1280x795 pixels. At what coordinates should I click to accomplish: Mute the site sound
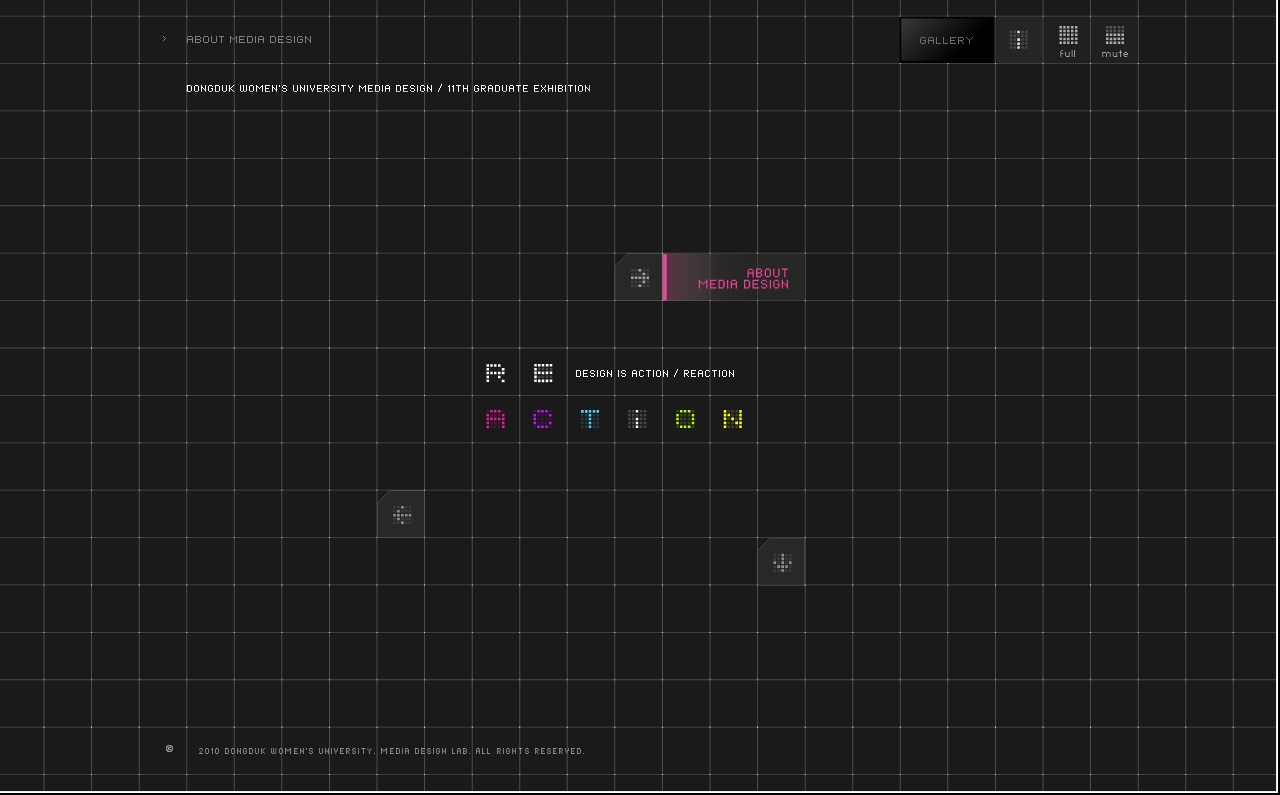pyautogui.click(x=1115, y=42)
